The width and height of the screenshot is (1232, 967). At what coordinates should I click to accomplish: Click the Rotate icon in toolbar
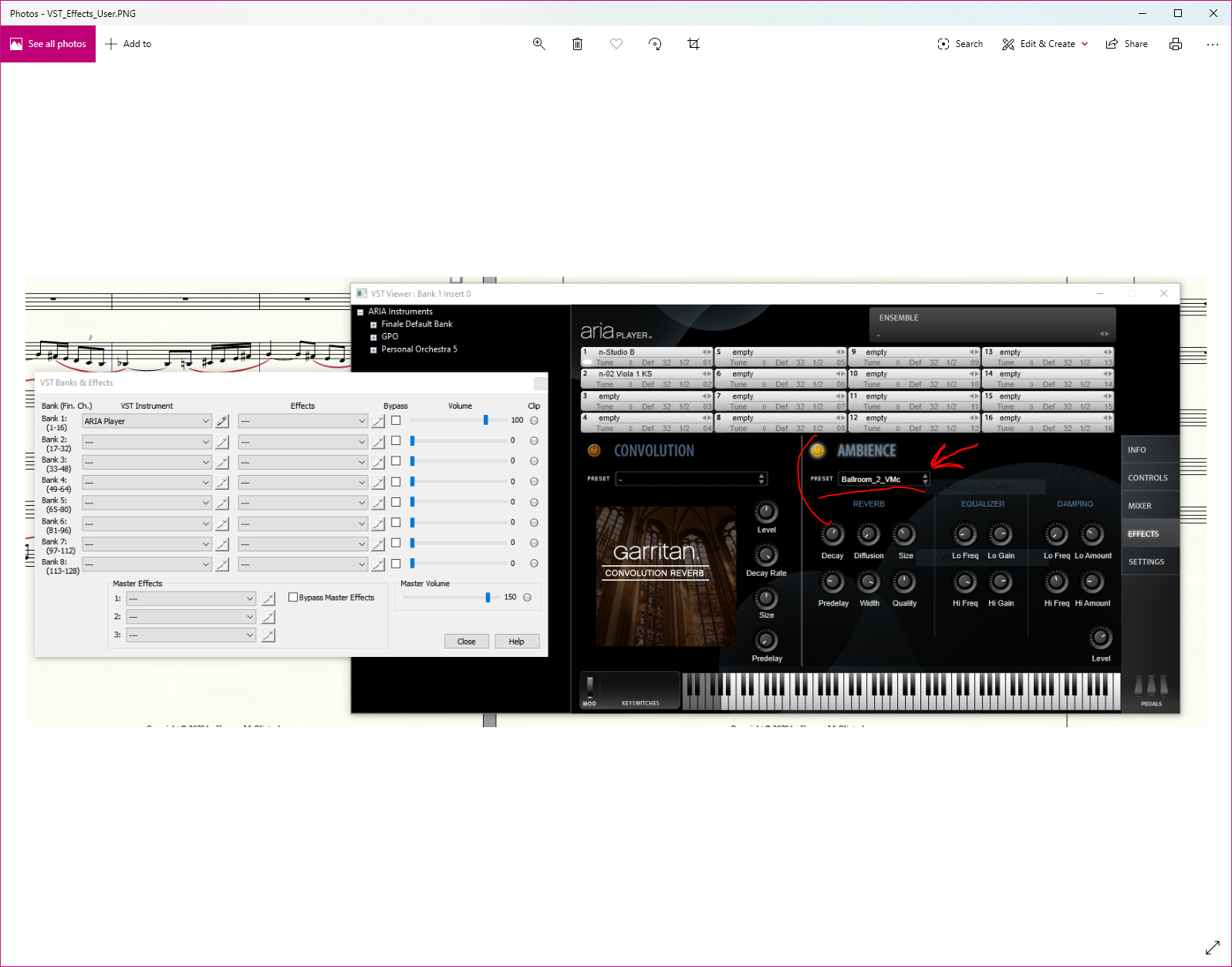pyautogui.click(x=655, y=44)
